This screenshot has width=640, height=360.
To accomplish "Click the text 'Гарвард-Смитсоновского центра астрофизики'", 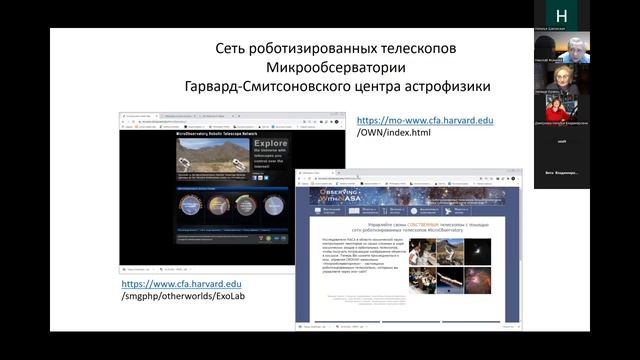I will tap(338, 86).
